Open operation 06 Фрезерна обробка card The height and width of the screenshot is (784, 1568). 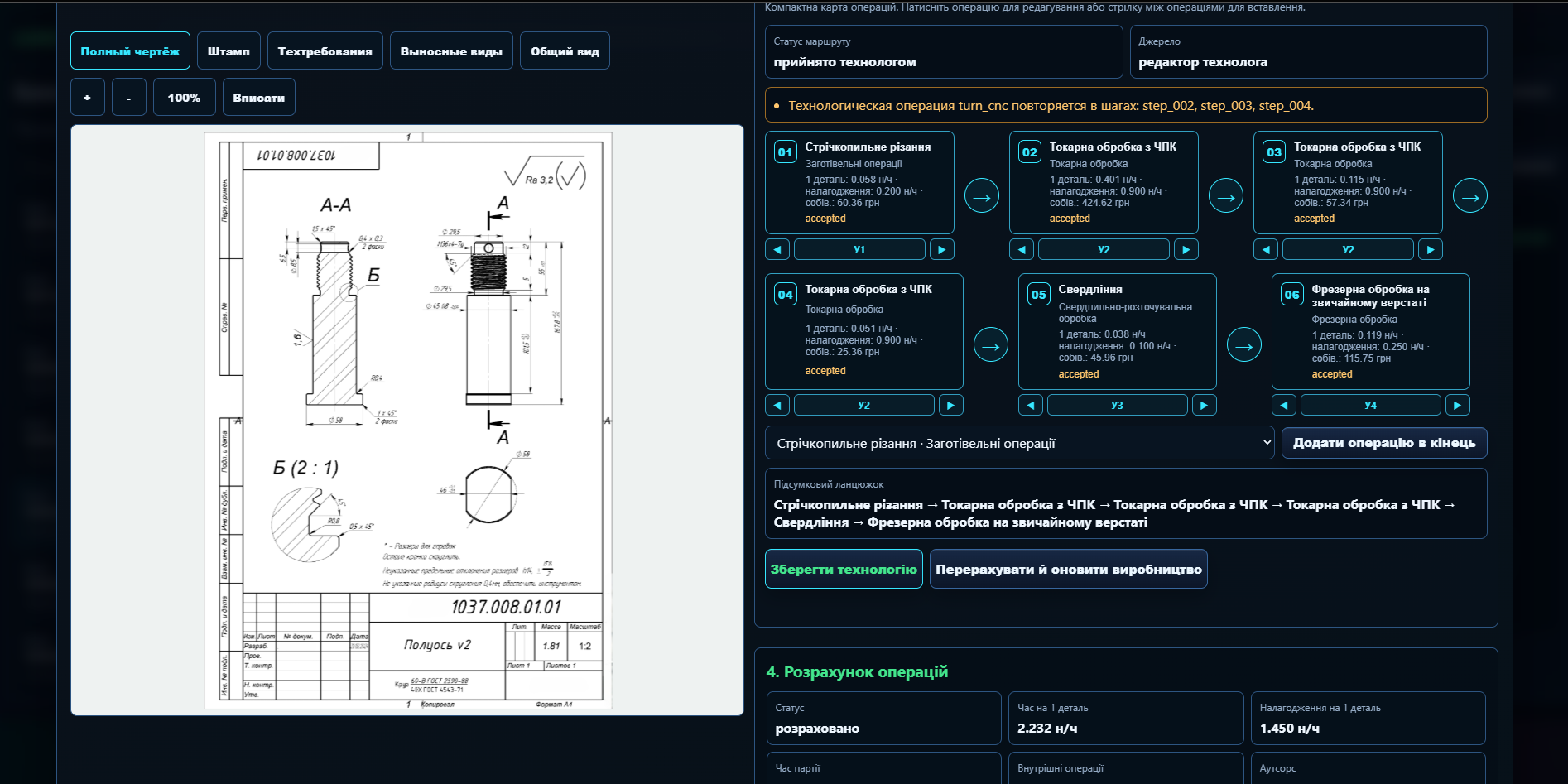[x=1370, y=331]
